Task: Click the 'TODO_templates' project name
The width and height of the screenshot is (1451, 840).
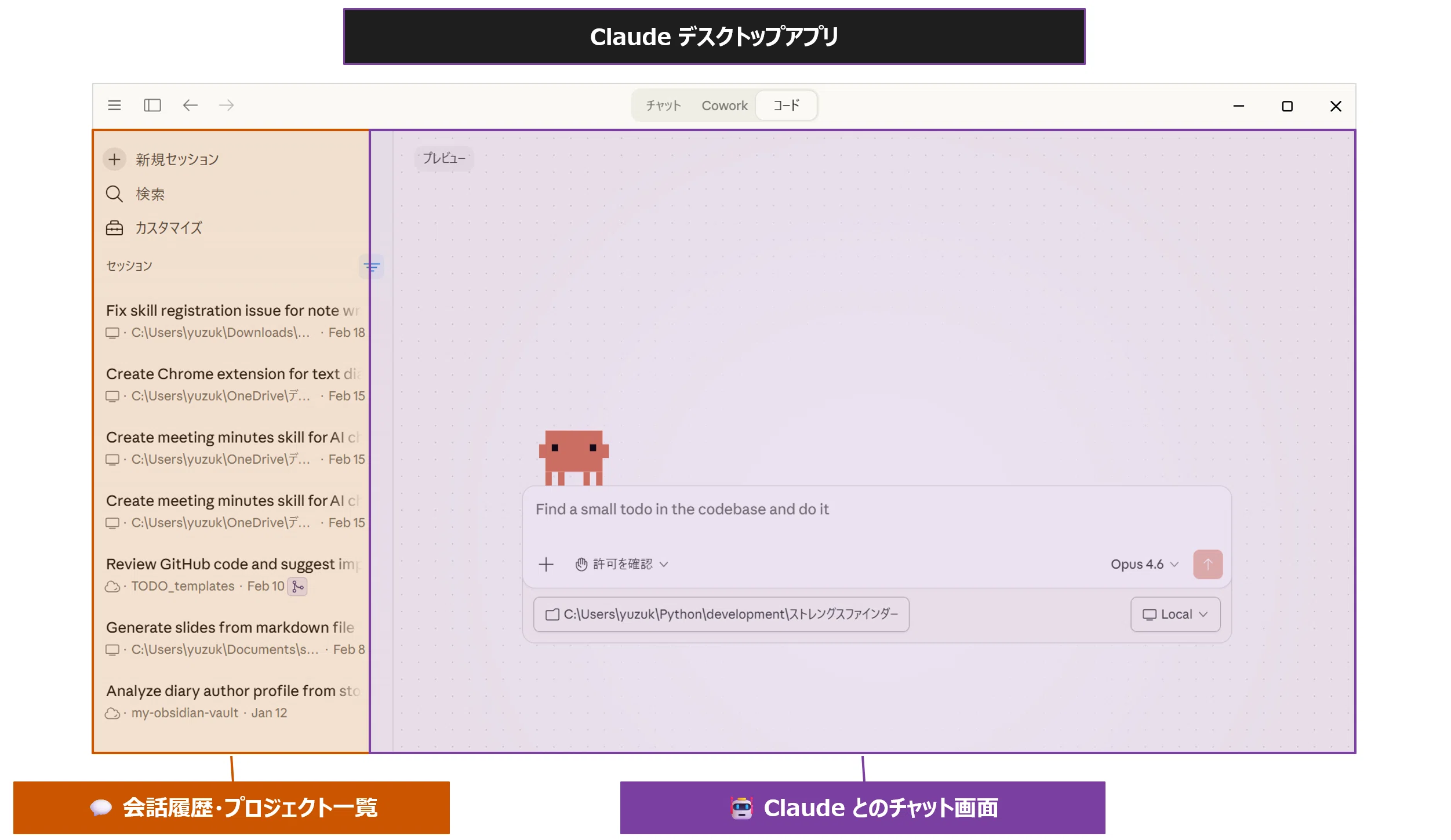Action: coord(183,586)
